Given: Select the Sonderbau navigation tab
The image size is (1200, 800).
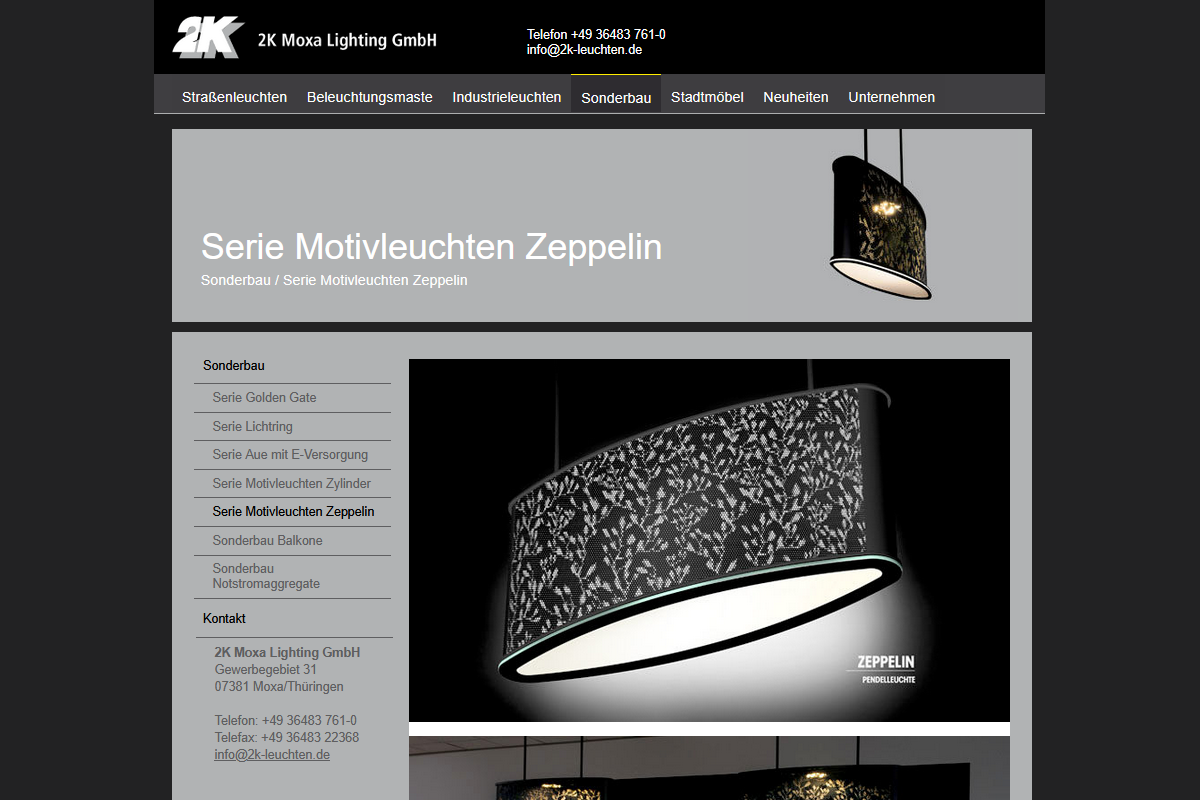Looking at the screenshot, I should coord(616,97).
